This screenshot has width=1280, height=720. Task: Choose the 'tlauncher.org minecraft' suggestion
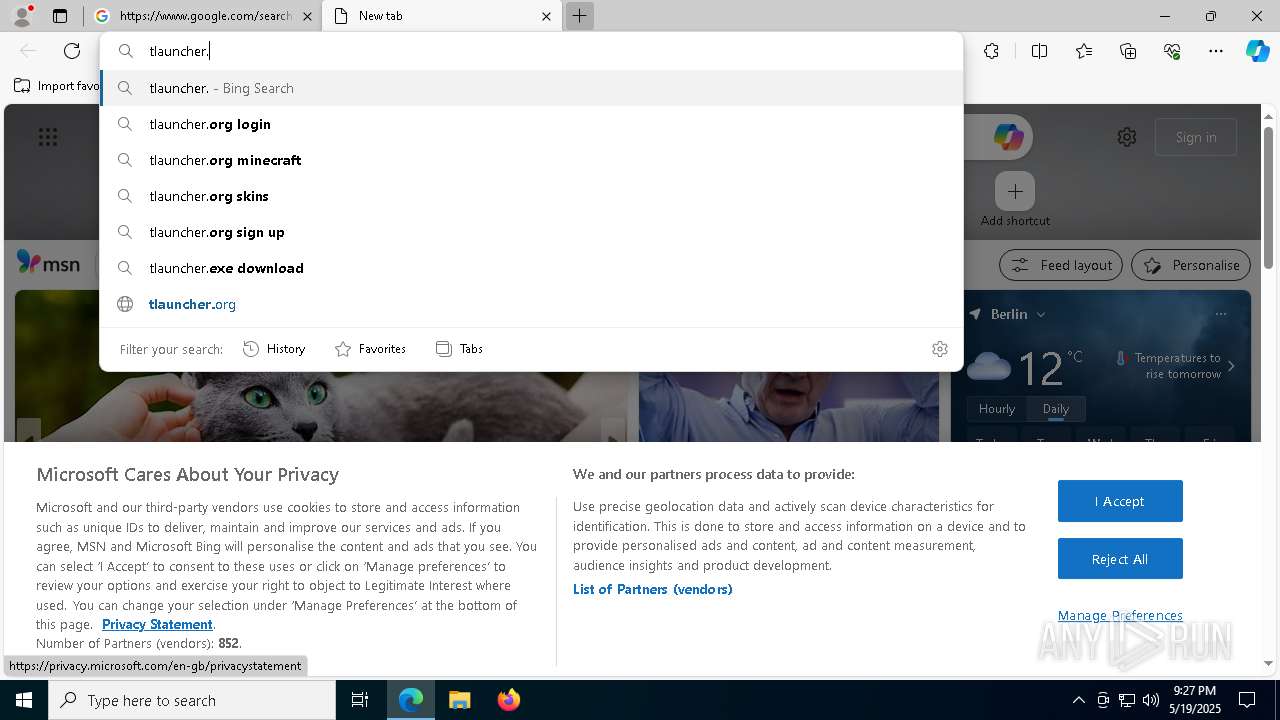point(531,160)
